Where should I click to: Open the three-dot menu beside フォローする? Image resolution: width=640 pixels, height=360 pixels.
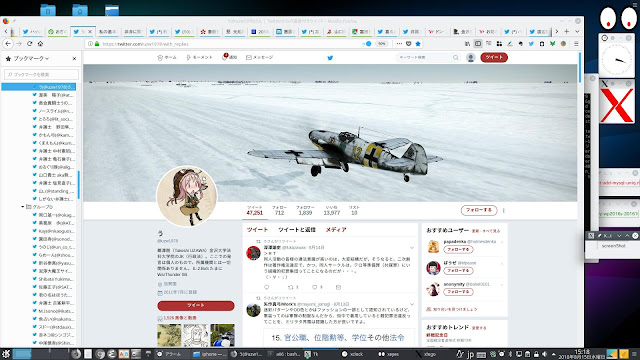[504, 211]
